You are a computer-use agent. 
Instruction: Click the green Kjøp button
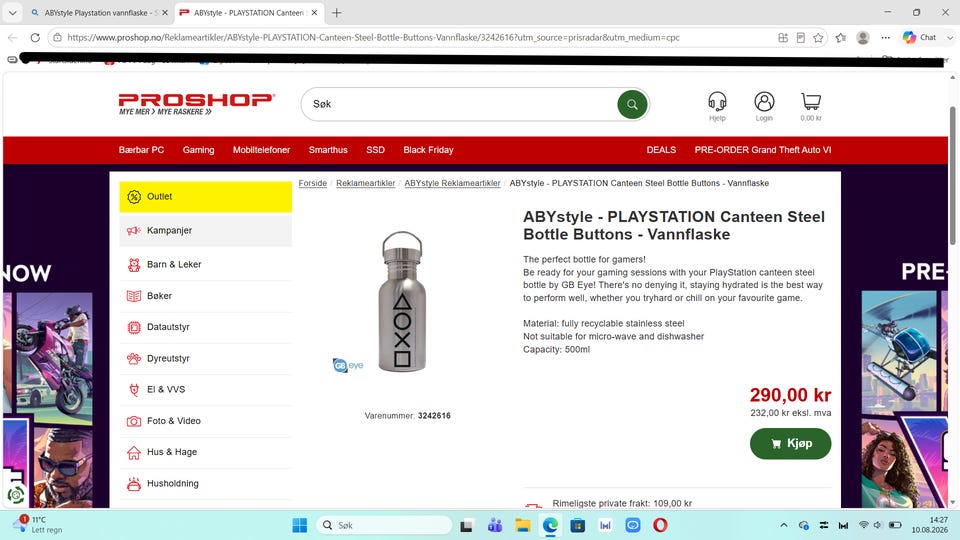790,443
